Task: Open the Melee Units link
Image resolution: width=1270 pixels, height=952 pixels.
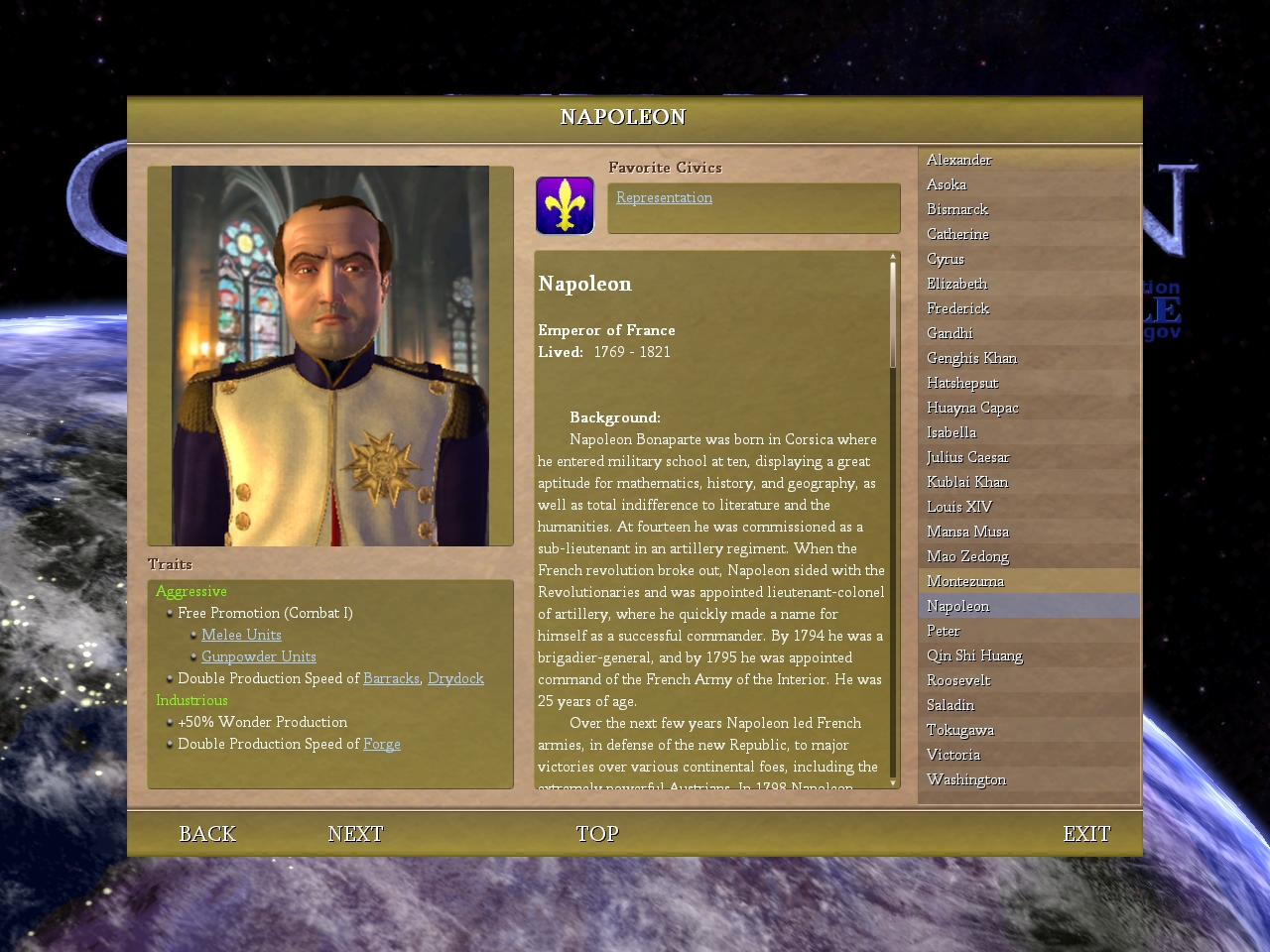Action: (241, 635)
